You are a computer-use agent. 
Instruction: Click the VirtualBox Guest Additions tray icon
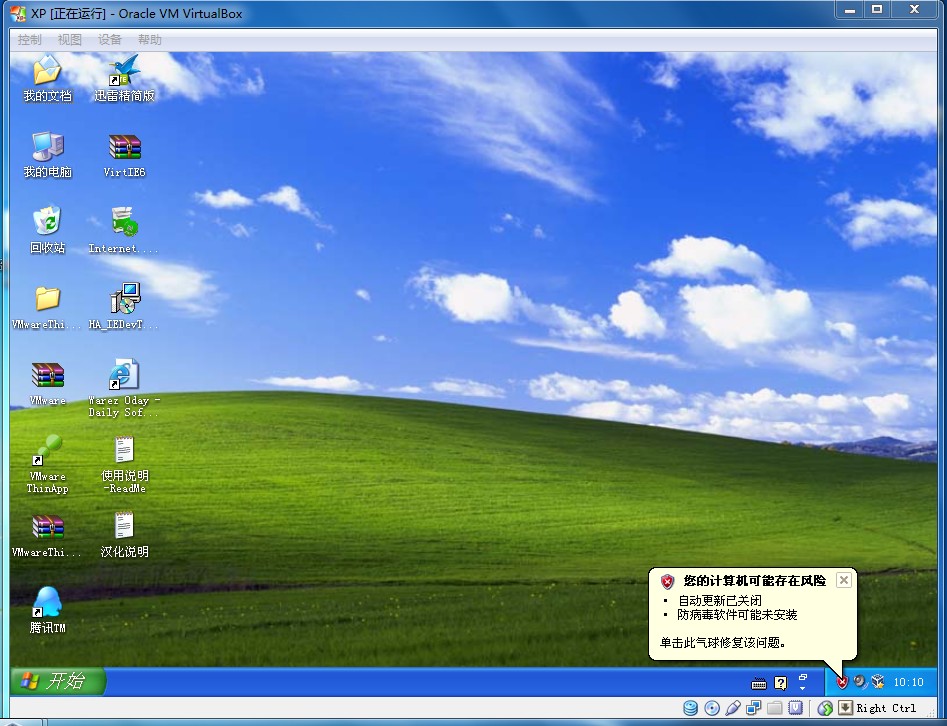click(878, 683)
